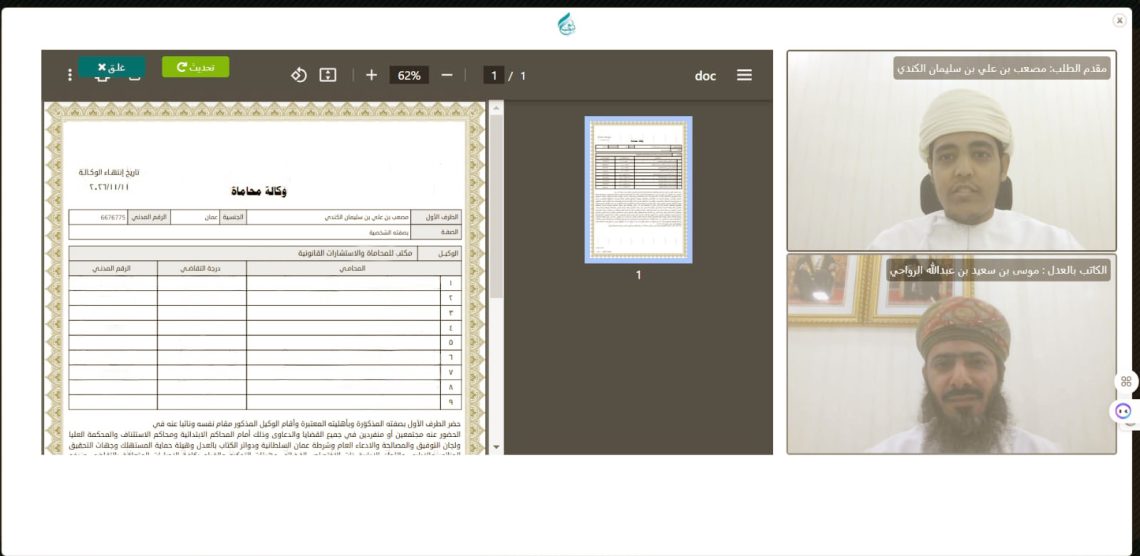Click the الوكيل label cell
This screenshot has height=556, width=1140.
pos(439,254)
